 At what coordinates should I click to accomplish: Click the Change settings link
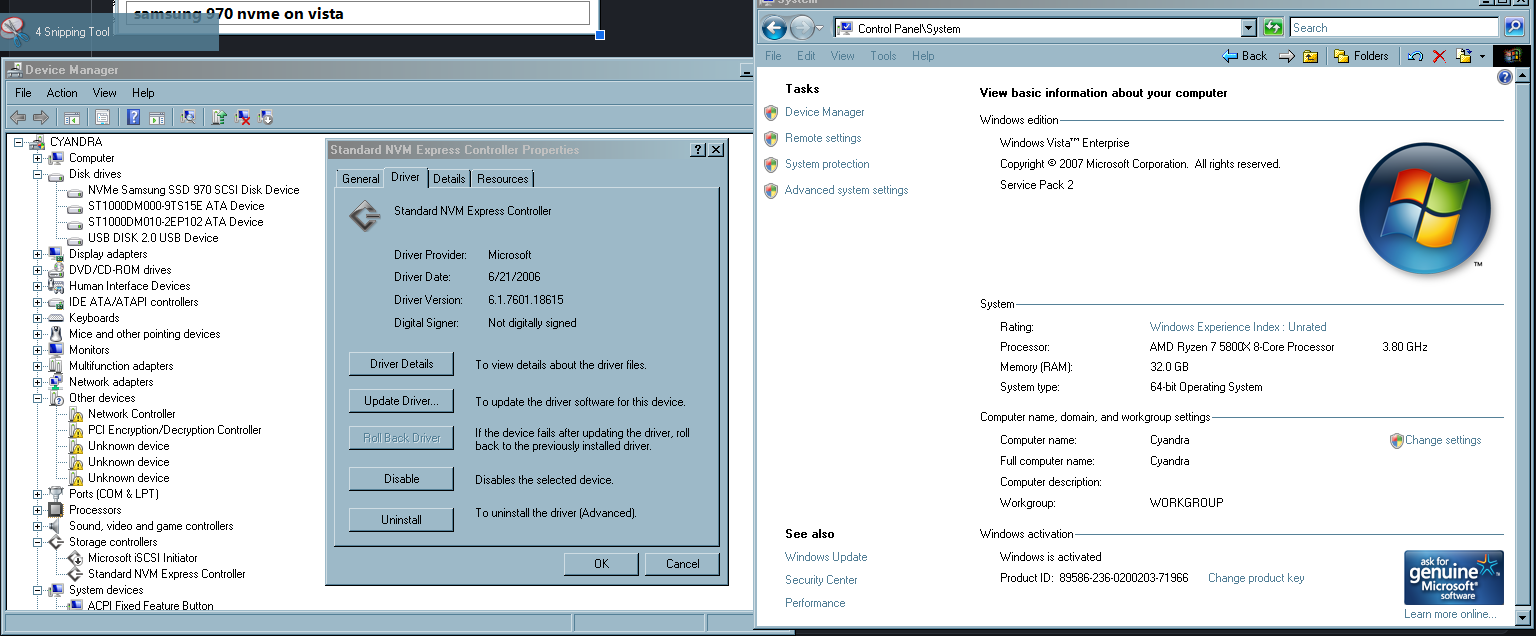[1443, 440]
